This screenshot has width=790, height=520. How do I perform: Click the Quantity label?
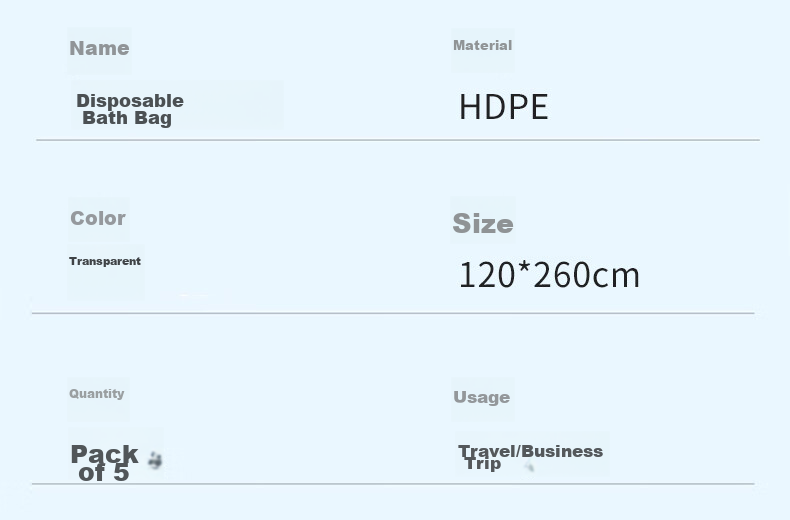pyautogui.click(x=96, y=394)
